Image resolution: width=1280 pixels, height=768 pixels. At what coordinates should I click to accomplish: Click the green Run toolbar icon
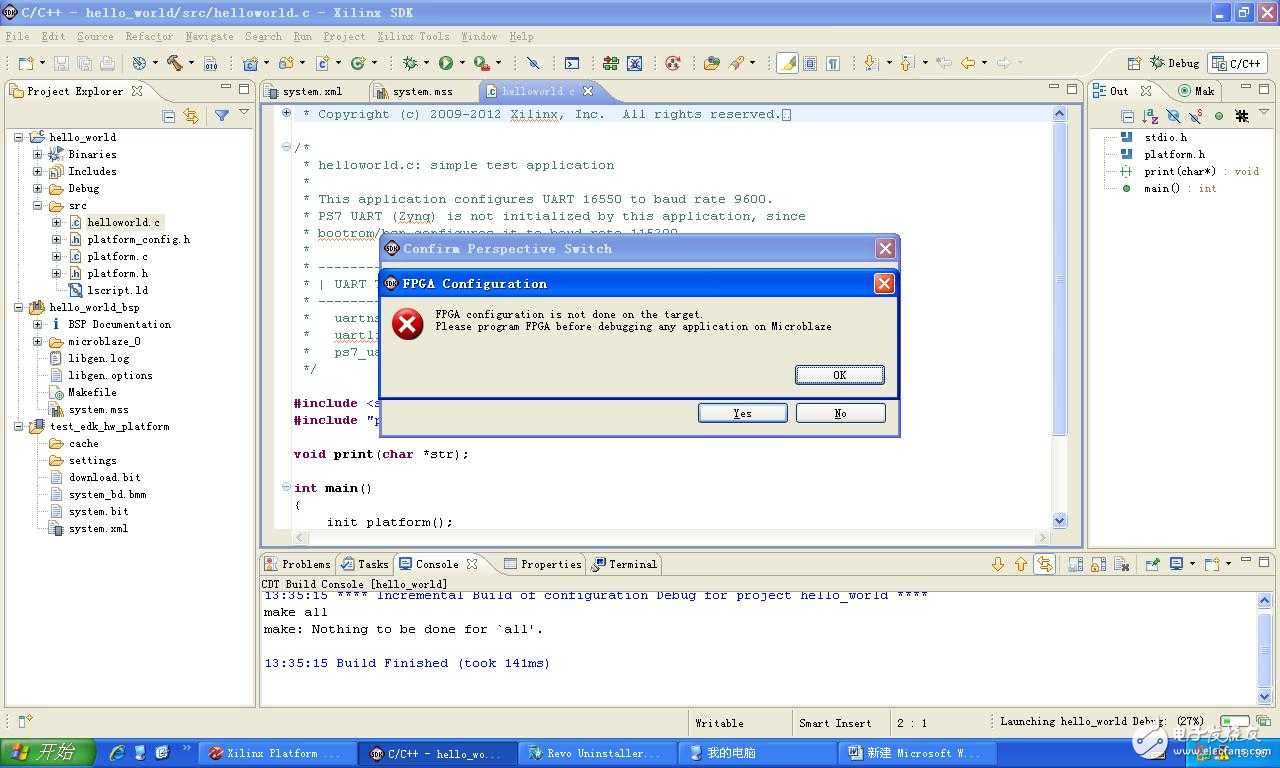(x=446, y=63)
